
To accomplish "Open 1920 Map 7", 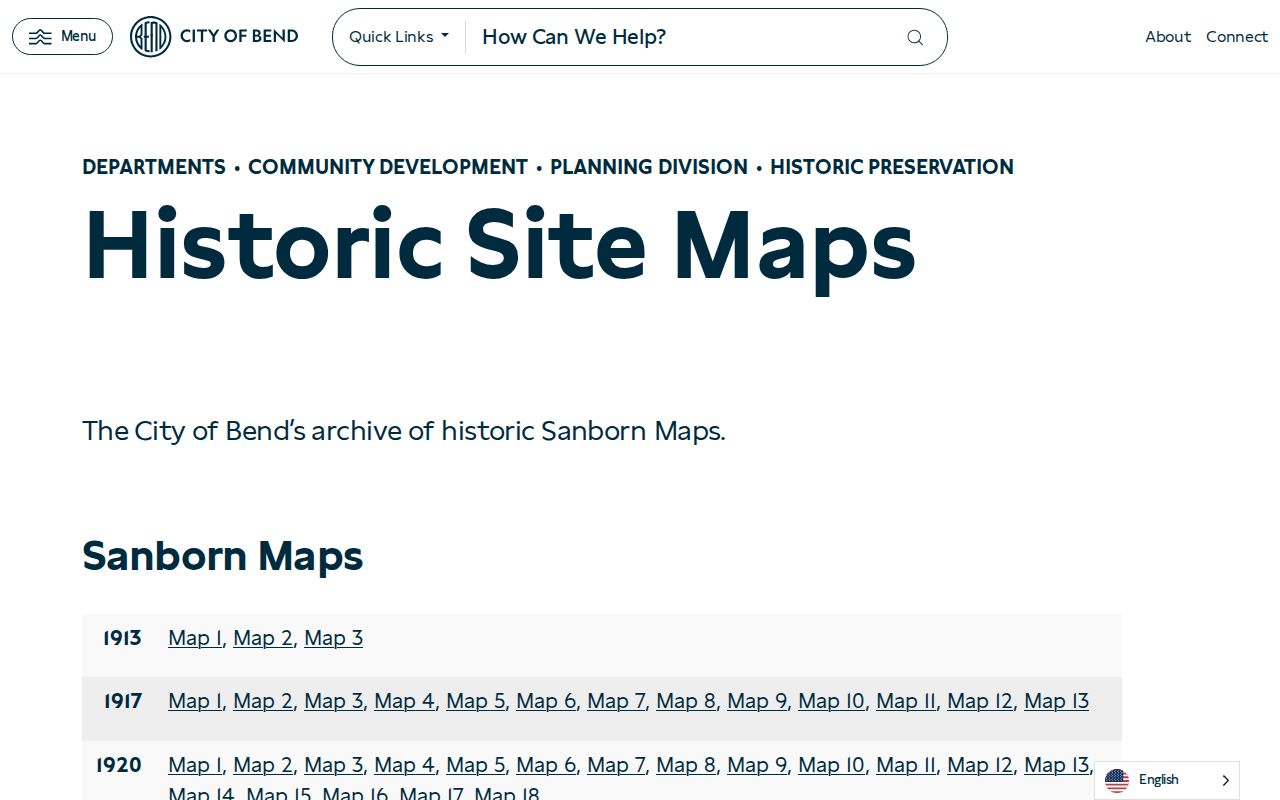I will [x=616, y=765].
